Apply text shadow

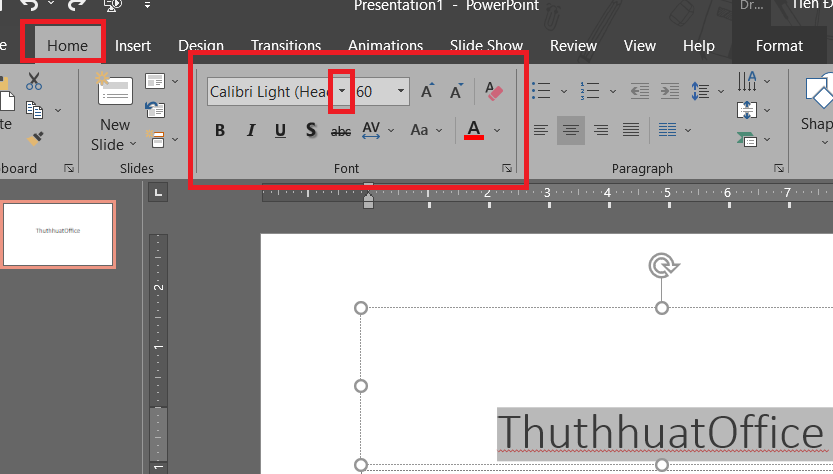click(311, 130)
